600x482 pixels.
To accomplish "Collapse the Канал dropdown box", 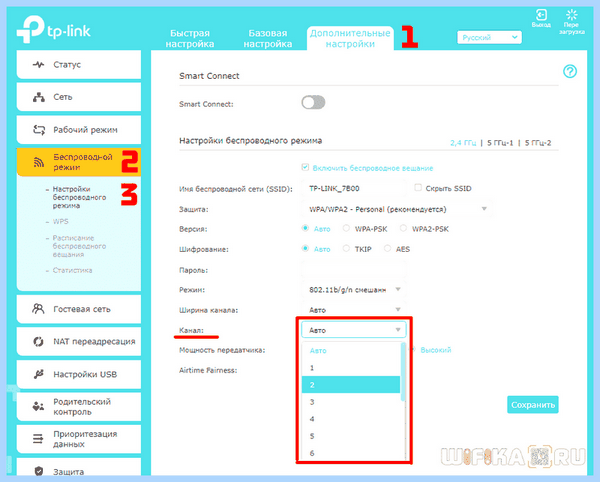I will pos(354,330).
